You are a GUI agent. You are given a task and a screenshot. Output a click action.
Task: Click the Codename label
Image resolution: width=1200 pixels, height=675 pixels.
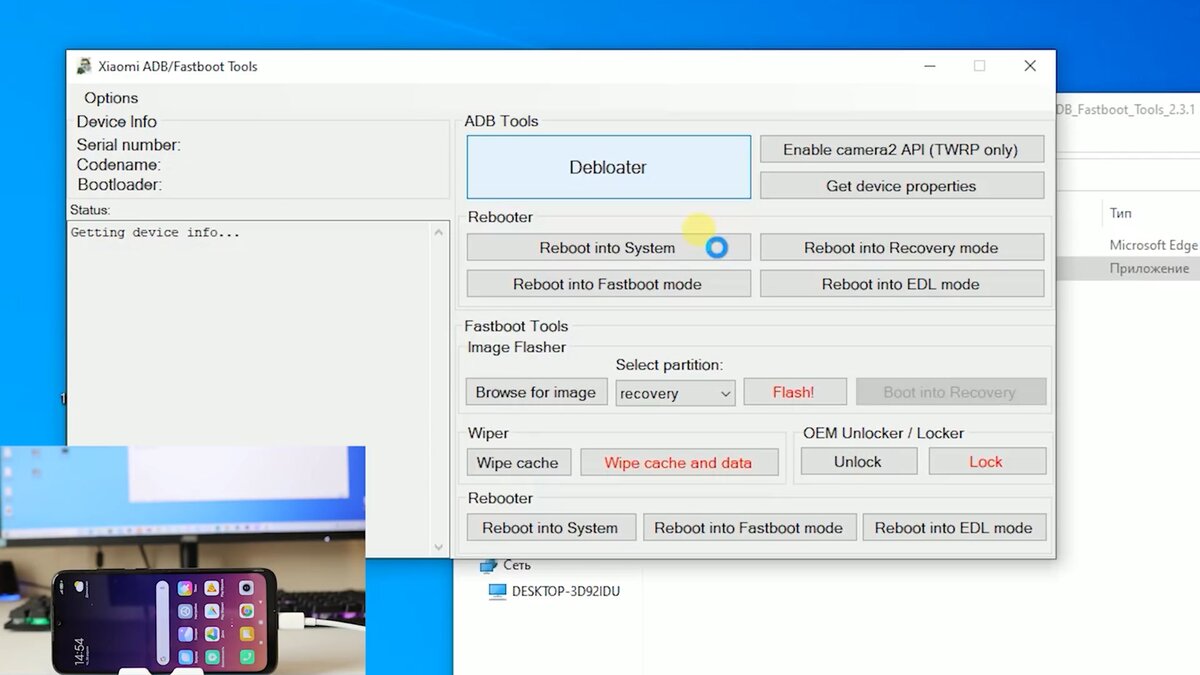tap(119, 165)
